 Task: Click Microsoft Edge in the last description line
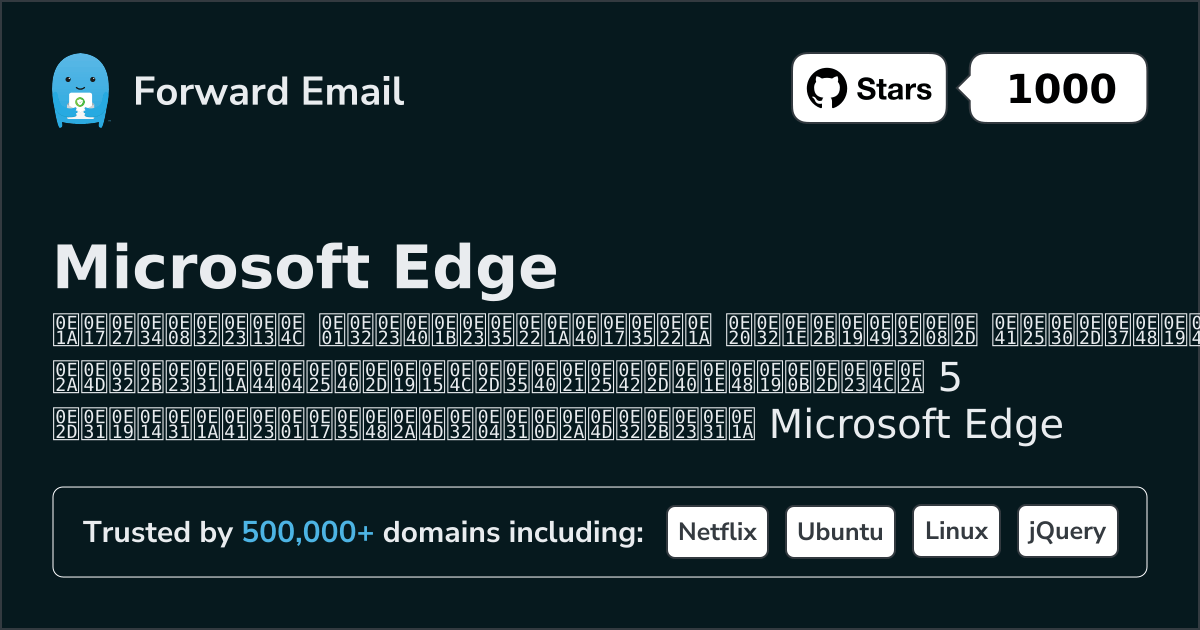pos(915,425)
